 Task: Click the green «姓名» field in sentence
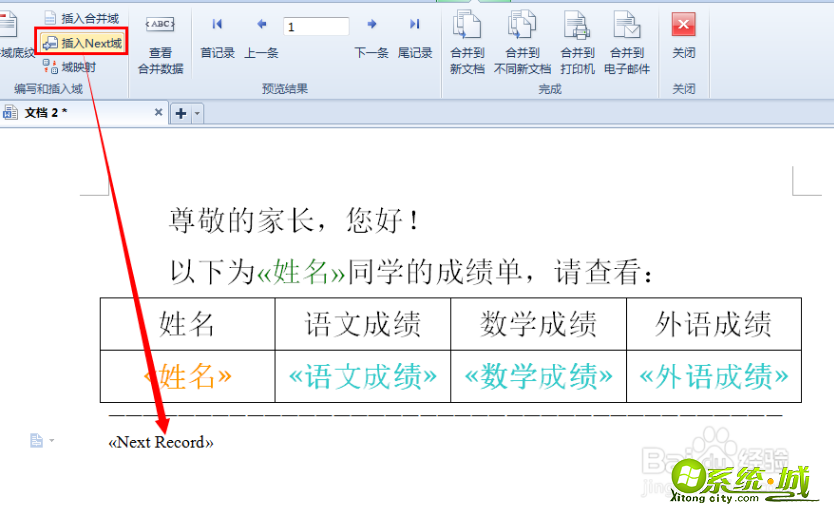pos(302,272)
